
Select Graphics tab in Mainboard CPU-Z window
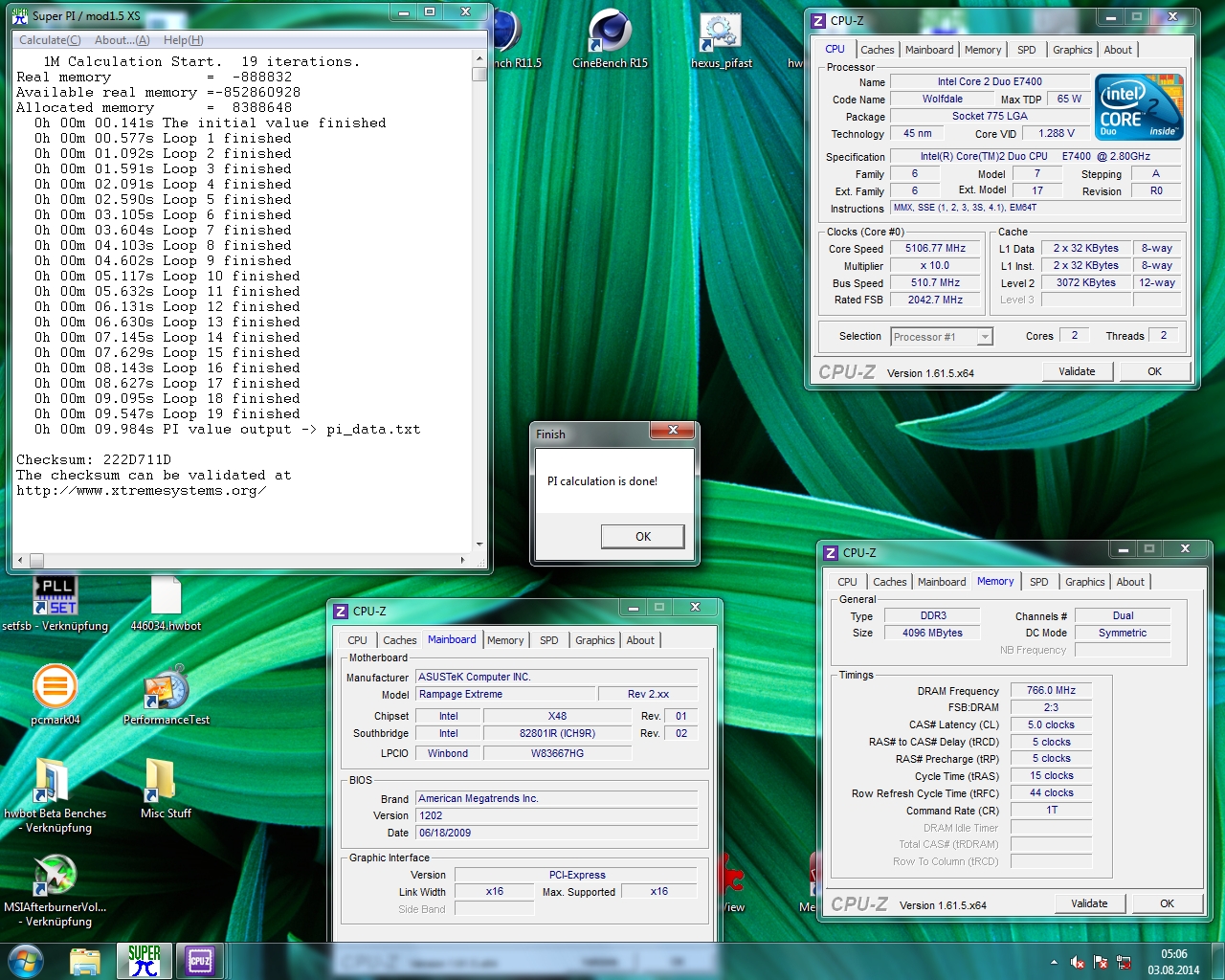click(594, 640)
